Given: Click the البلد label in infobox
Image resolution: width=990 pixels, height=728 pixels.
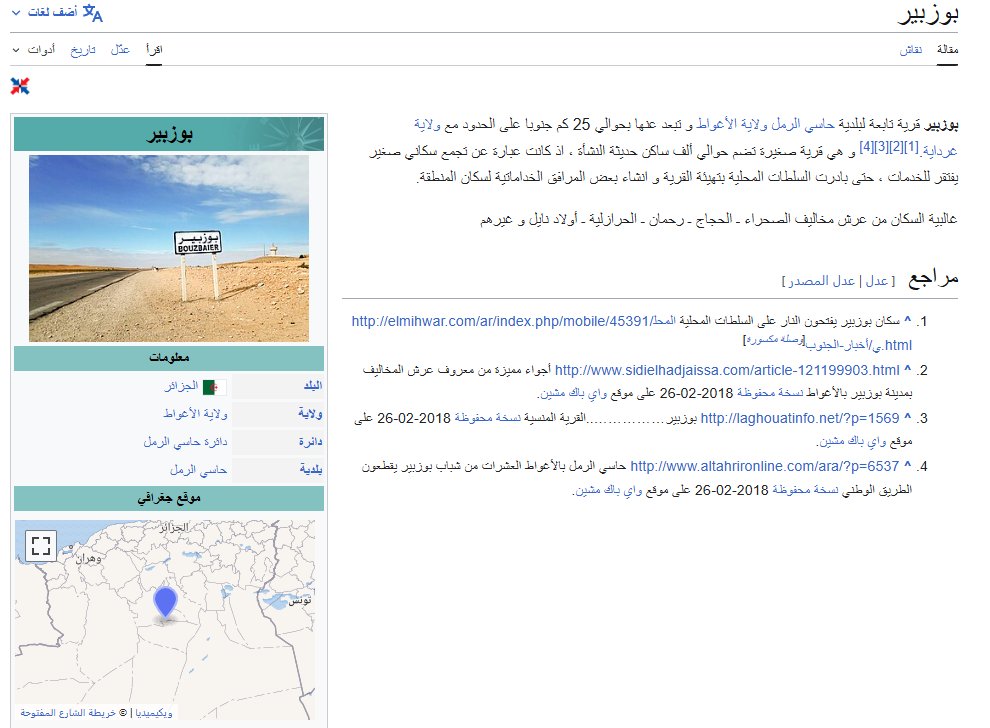Looking at the screenshot, I should 313,386.
